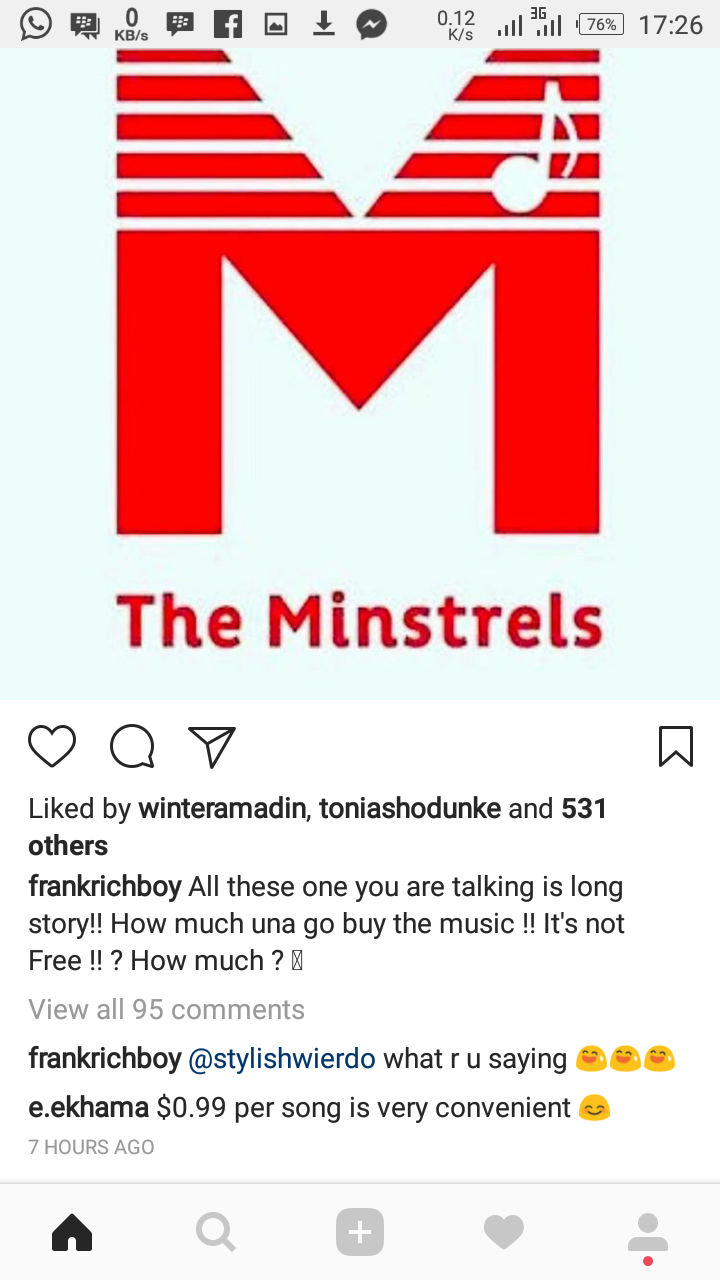This screenshot has width=720, height=1280.
Task: Like the post with heart icon
Action: coord(52,746)
